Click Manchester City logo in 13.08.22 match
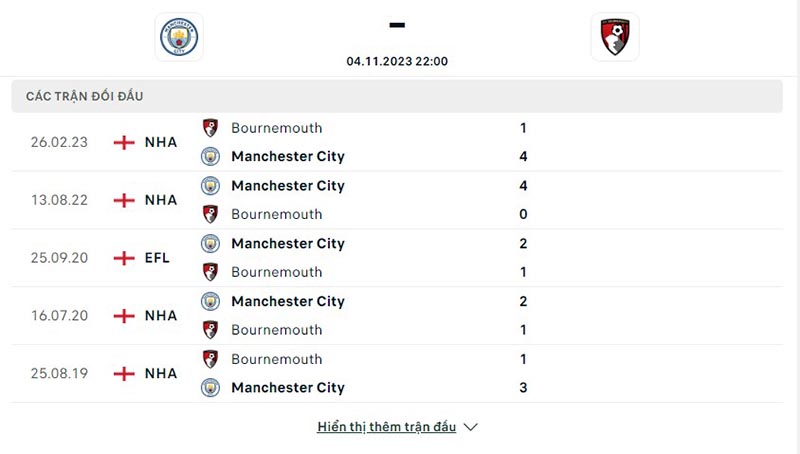 [x=210, y=186]
